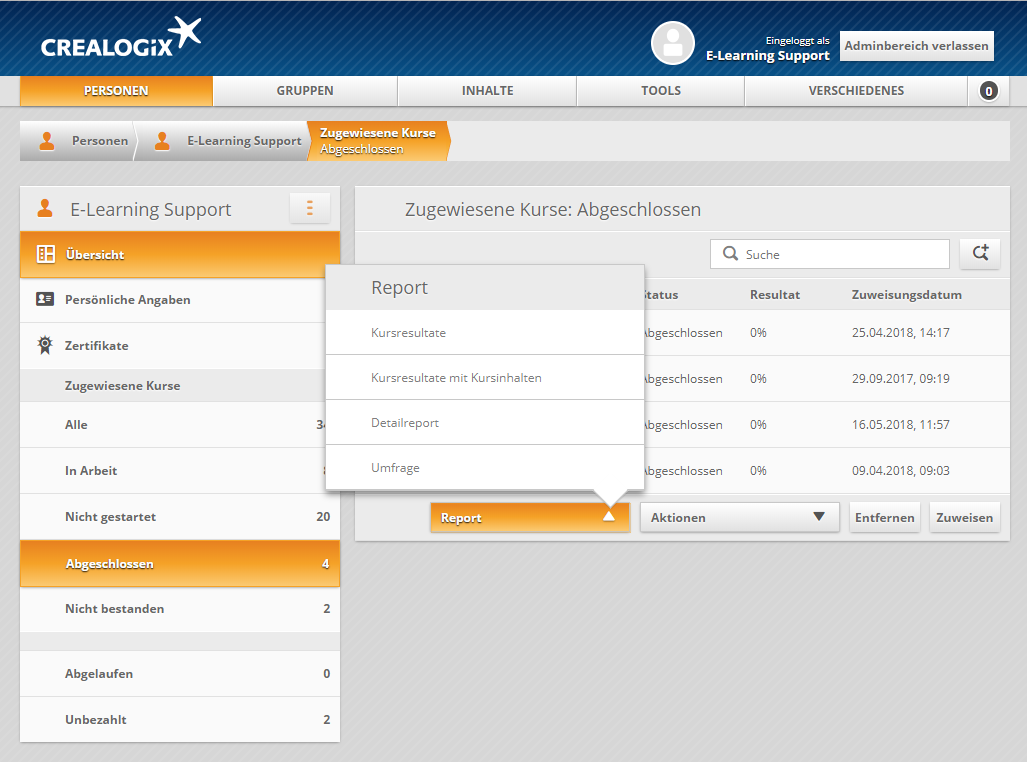Expand the Aktionen dropdown

tap(739, 517)
